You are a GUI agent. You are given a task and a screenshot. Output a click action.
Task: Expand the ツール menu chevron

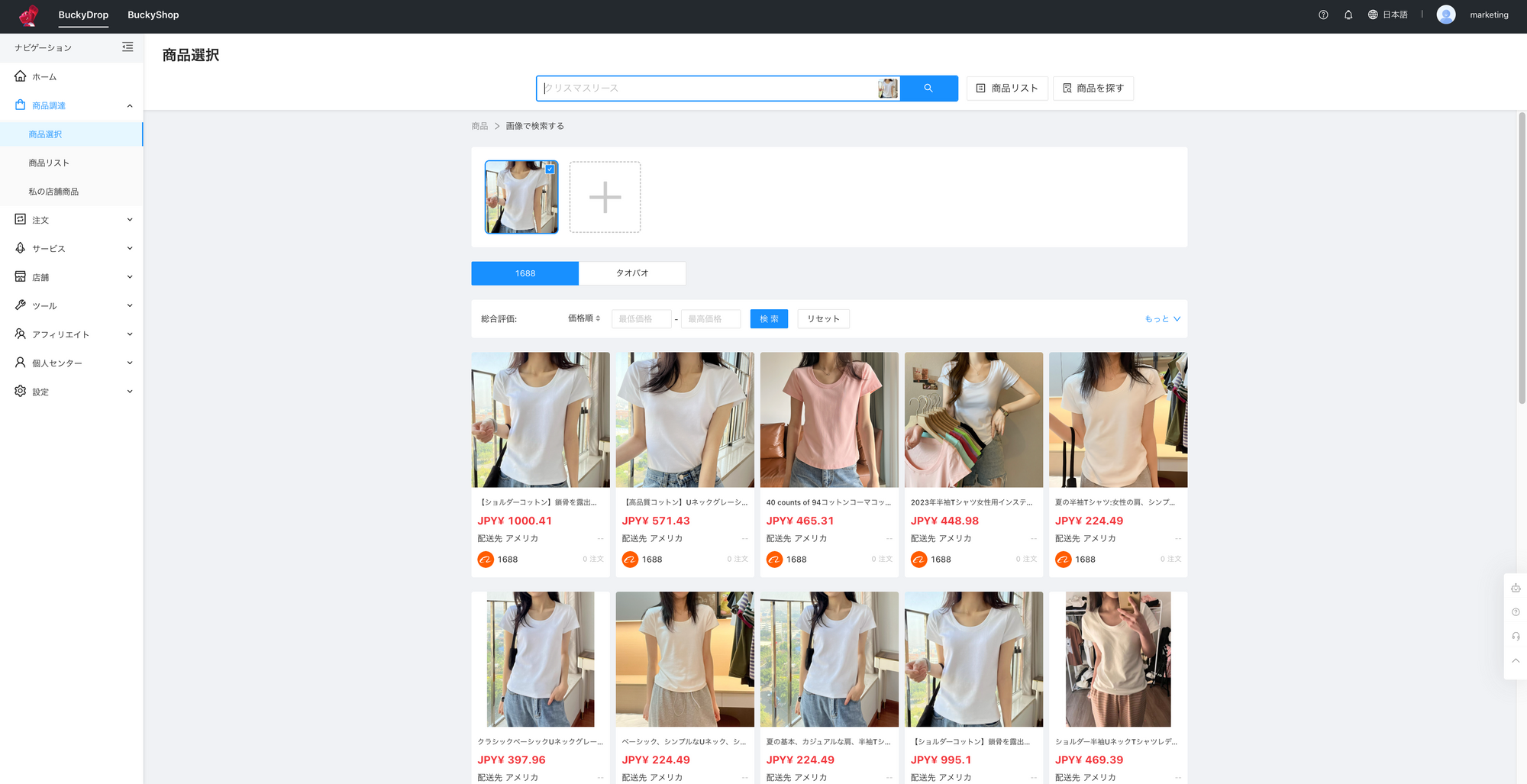(x=130, y=305)
